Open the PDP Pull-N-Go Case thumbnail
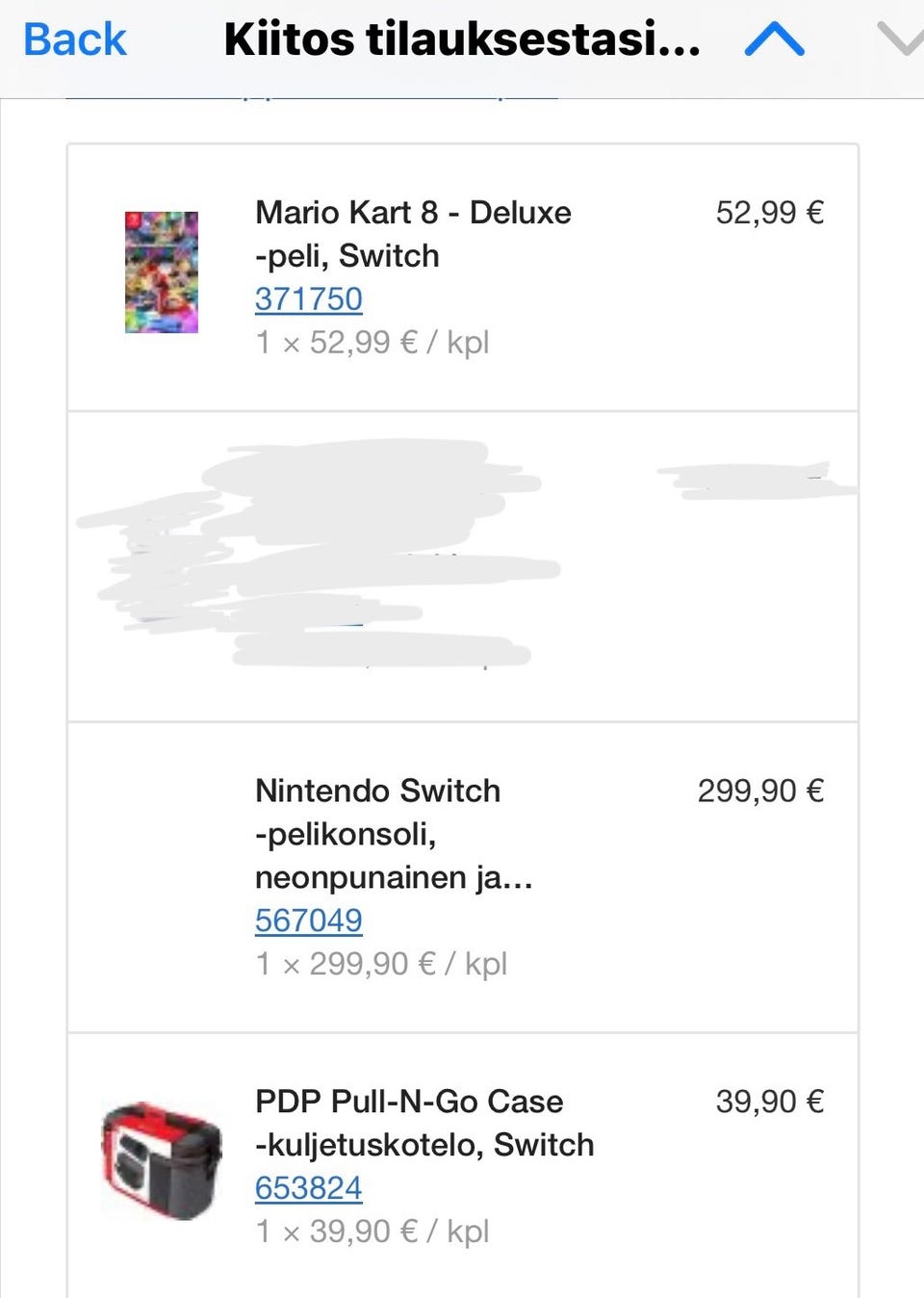 click(162, 1160)
